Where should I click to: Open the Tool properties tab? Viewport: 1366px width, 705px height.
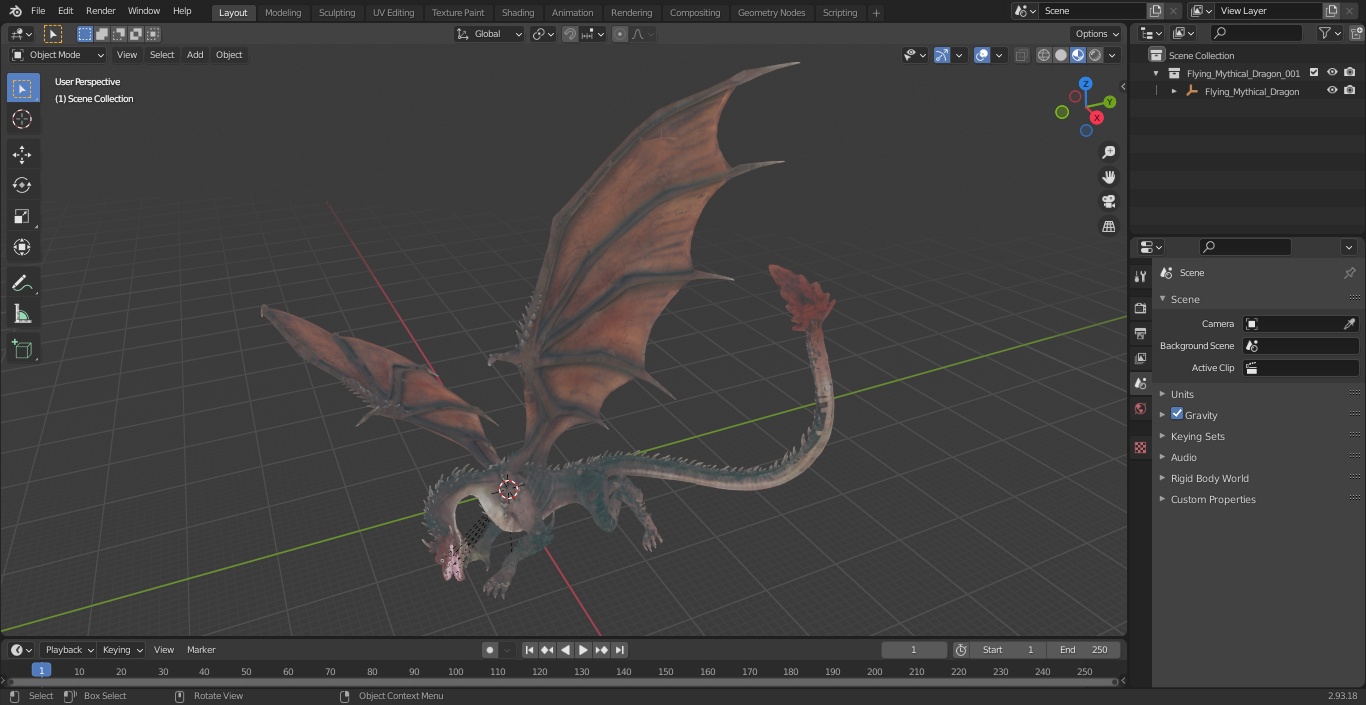1140,276
